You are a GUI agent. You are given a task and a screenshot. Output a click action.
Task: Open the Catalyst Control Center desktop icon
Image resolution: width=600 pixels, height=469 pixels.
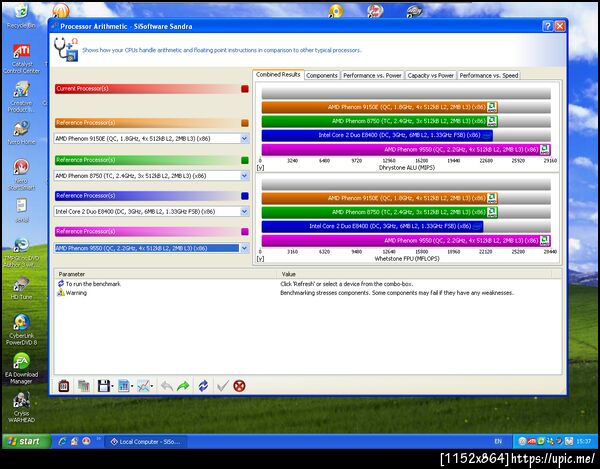pos(21,59)
